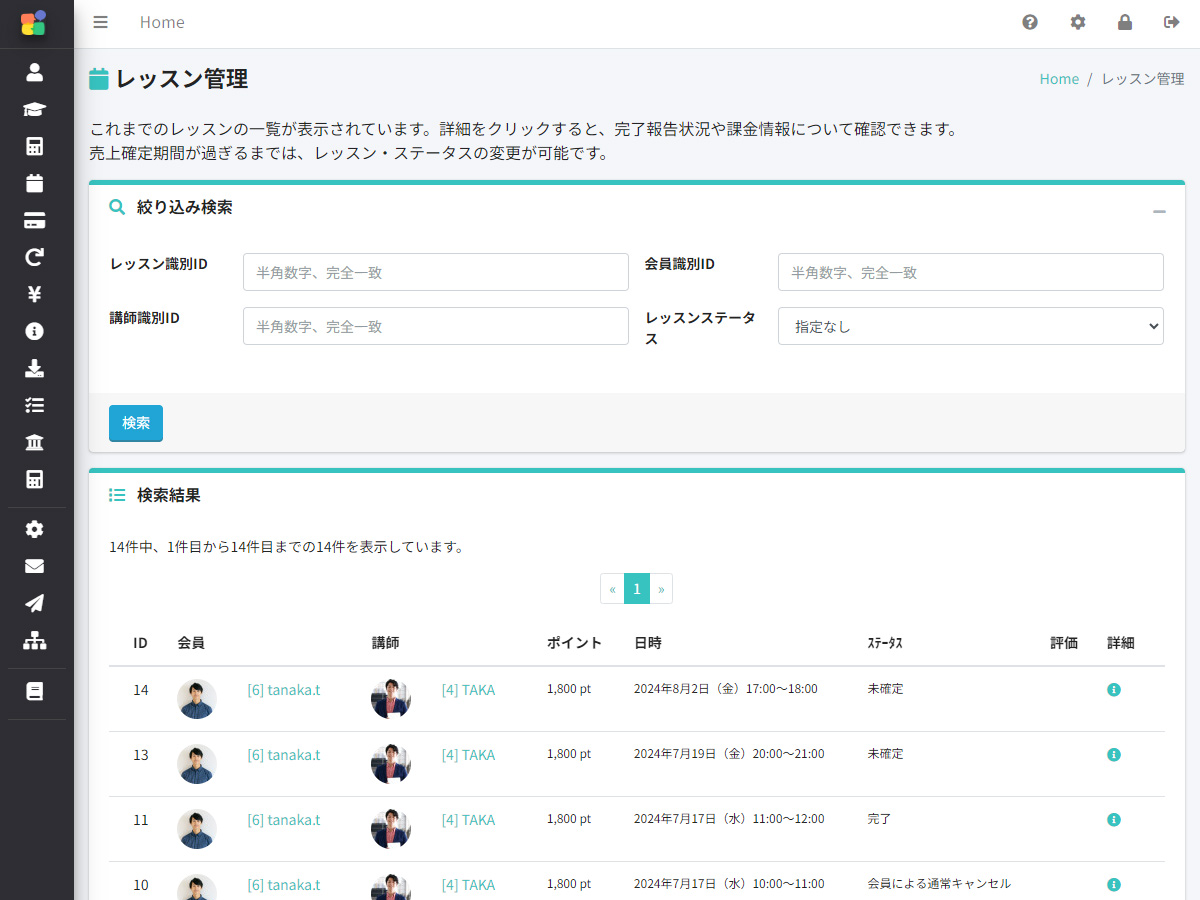The height and width of the screenshot is (900, 1200).
Task: Click the sitemap icon in the sidebar
Action: 35,640
